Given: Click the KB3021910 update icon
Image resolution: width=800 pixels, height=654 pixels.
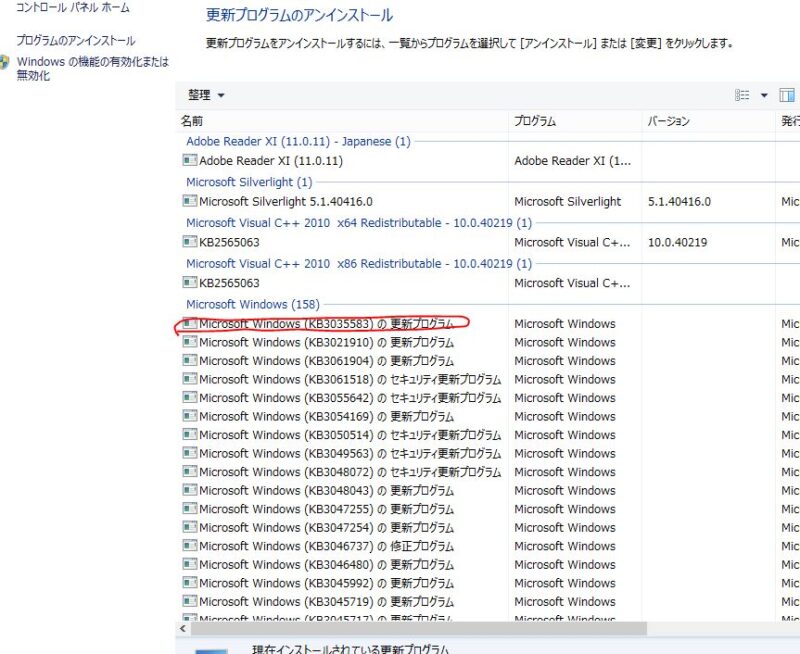Looking at the screenshot, I should coord(190,341).
